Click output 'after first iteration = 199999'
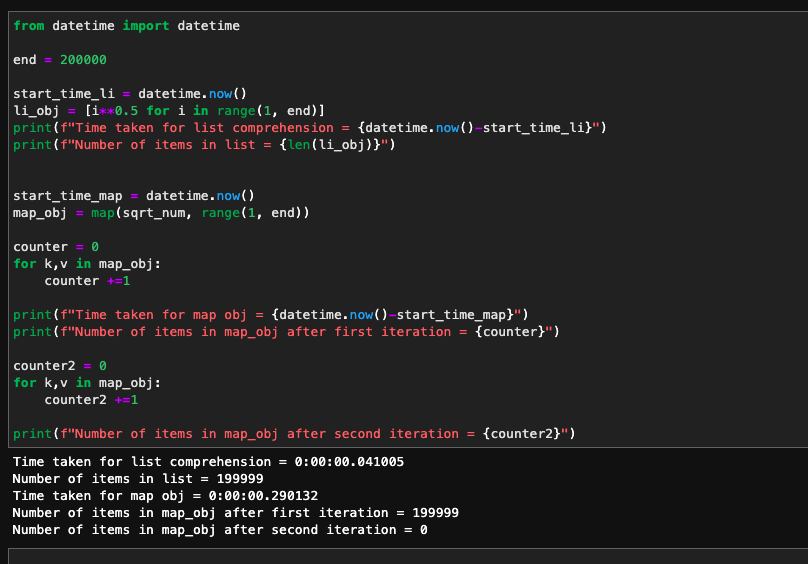Image resolution: width=808 pixels, height=564 pixels. coord(235,513)
